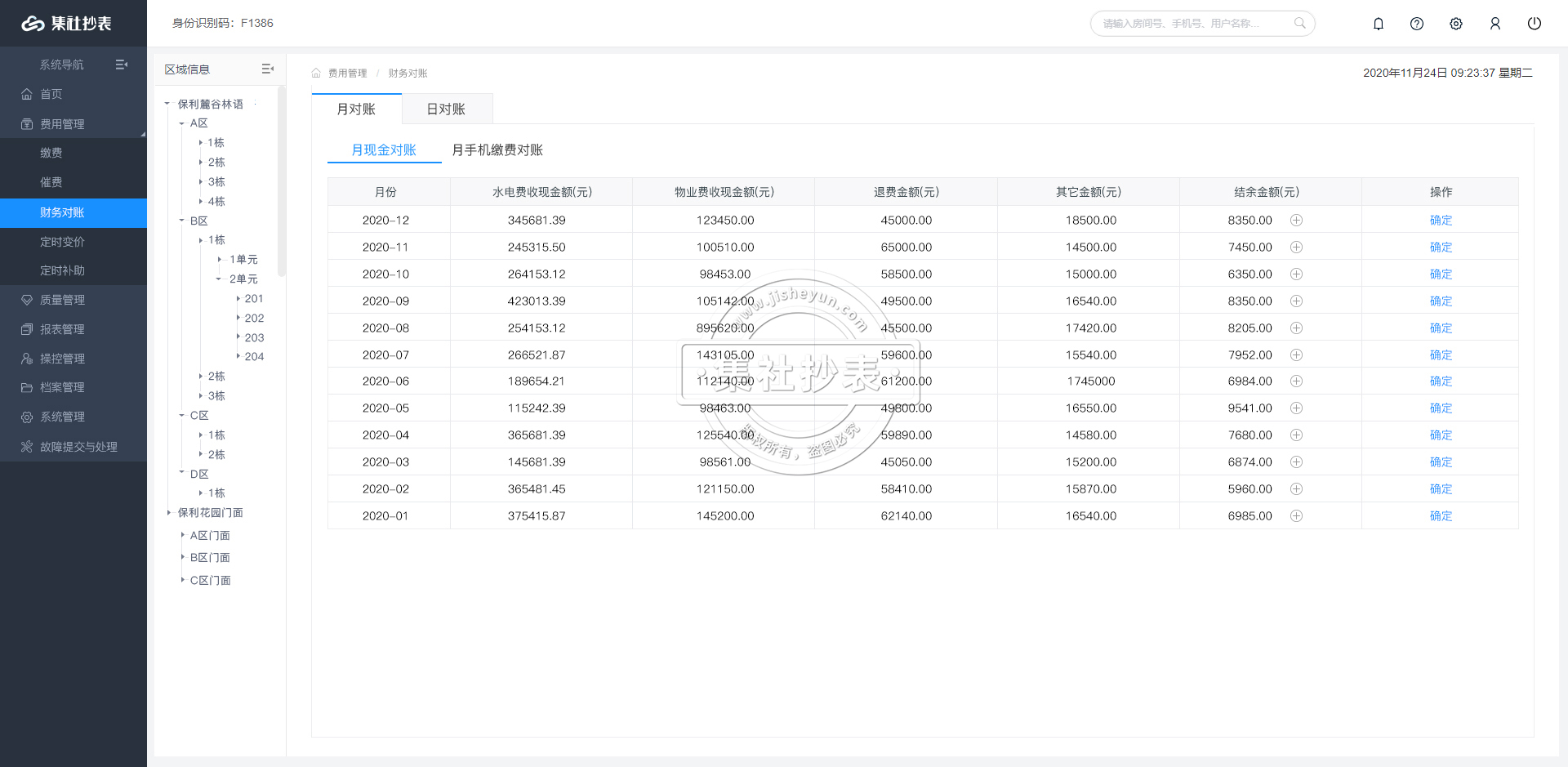Image resolution: width=1568 pixels, height=767 pixels.
Task: Click the breadcrumb home icon
Action: click(316, 74)
